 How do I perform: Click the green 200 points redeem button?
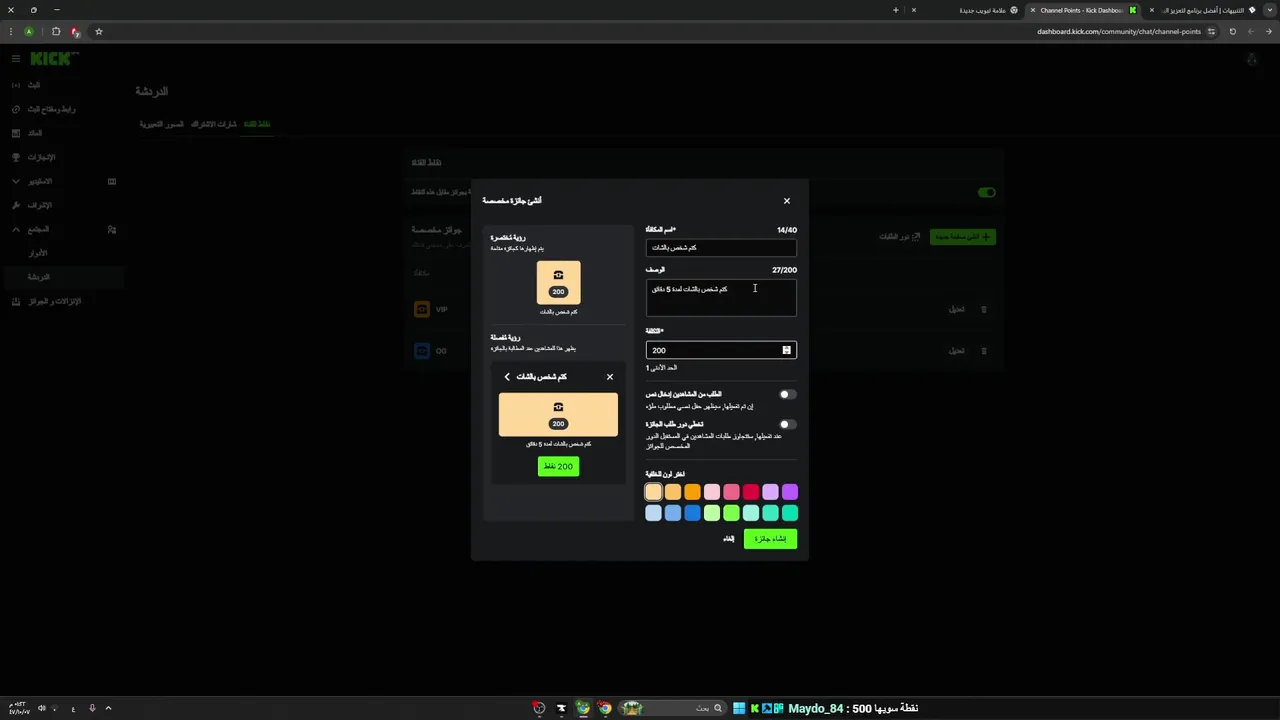(x=558, y=466)
